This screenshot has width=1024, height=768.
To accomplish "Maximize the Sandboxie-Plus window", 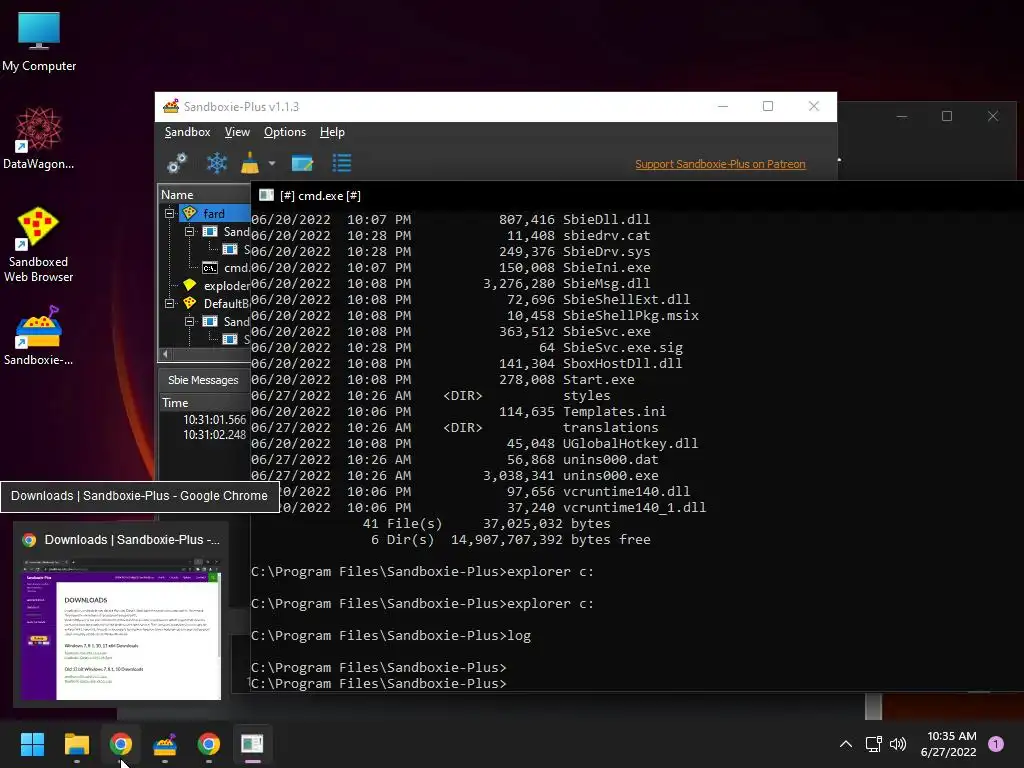I will pyautogui.click(x=768, y=106).
